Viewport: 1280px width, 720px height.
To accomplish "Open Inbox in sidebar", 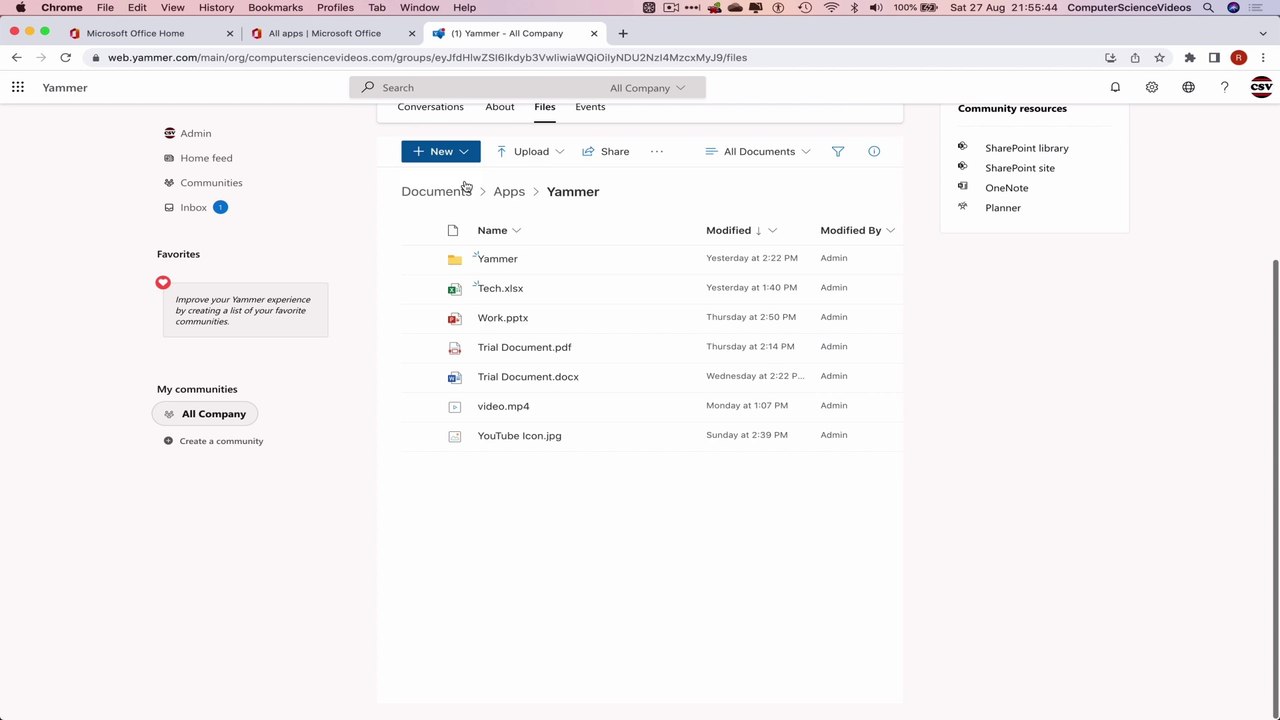I will point(193,208).
